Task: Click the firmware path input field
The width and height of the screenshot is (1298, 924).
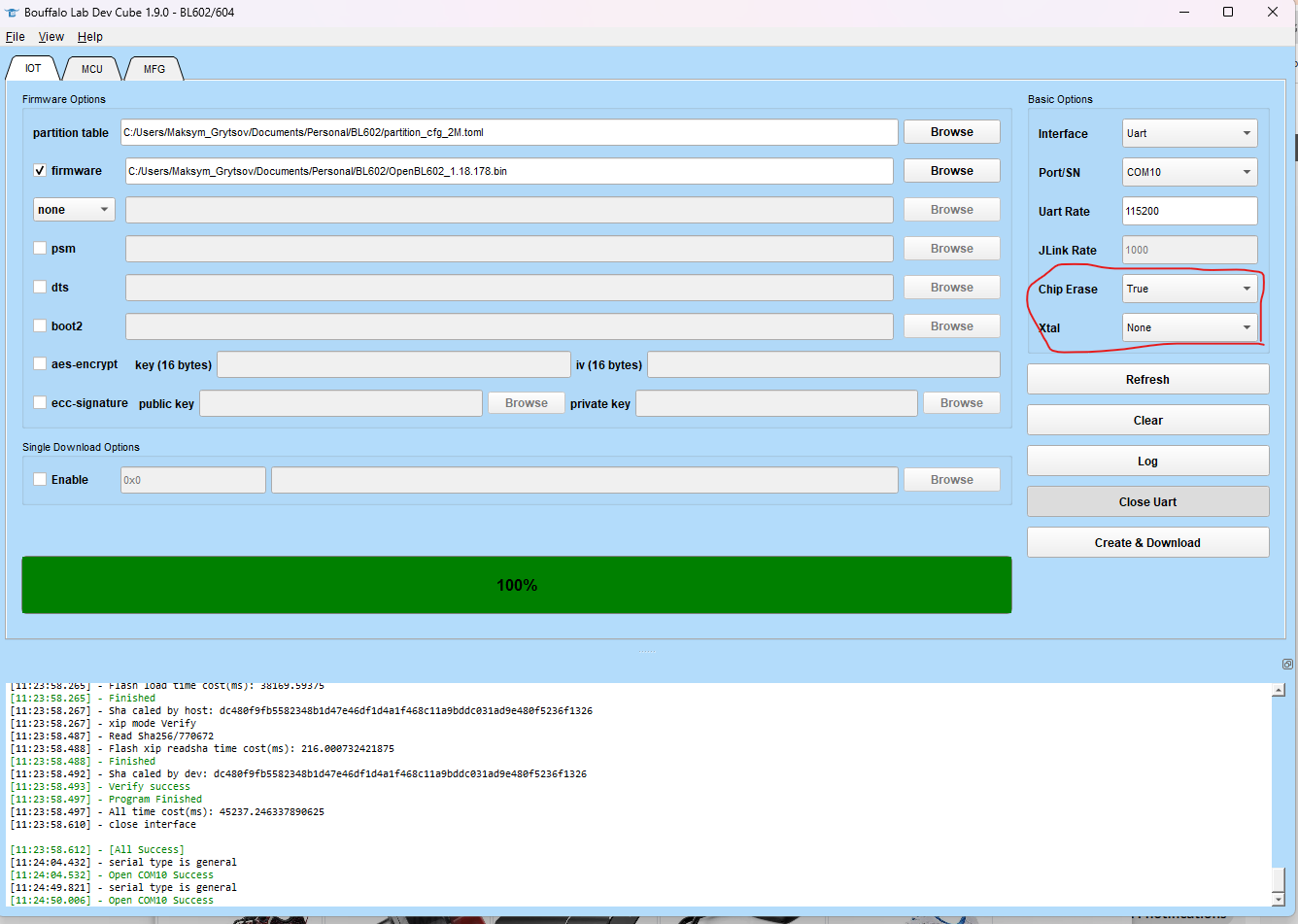Action: (509, 171)
